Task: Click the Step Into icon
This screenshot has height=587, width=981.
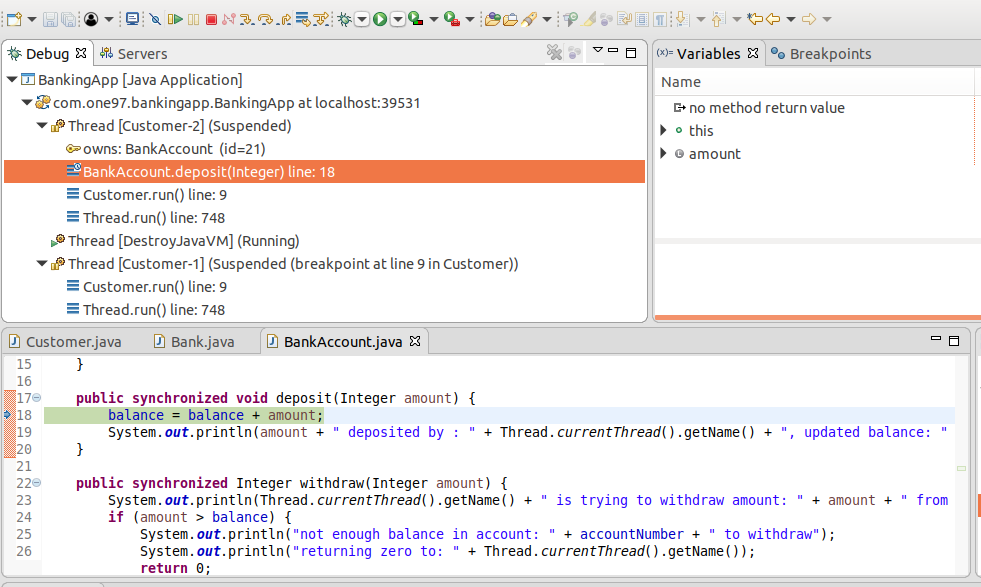Action: point(247,19)
